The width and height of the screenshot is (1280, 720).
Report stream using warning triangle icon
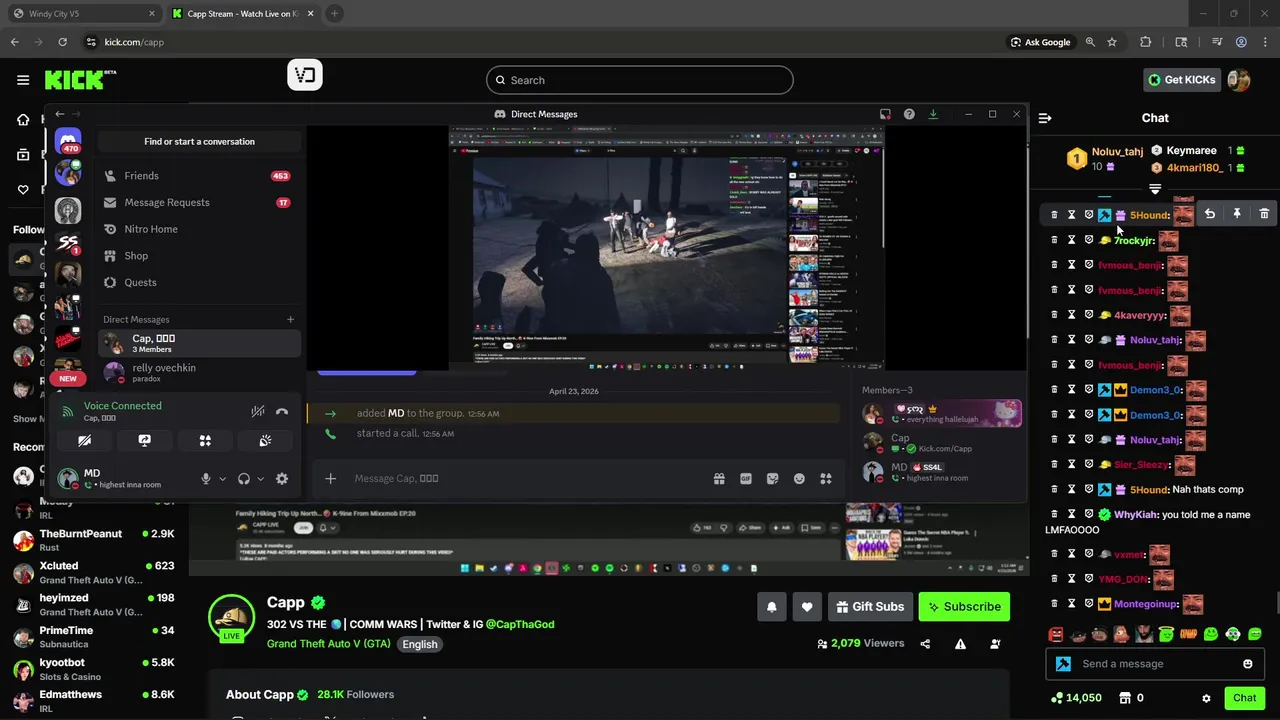click(x=960, y=644)
